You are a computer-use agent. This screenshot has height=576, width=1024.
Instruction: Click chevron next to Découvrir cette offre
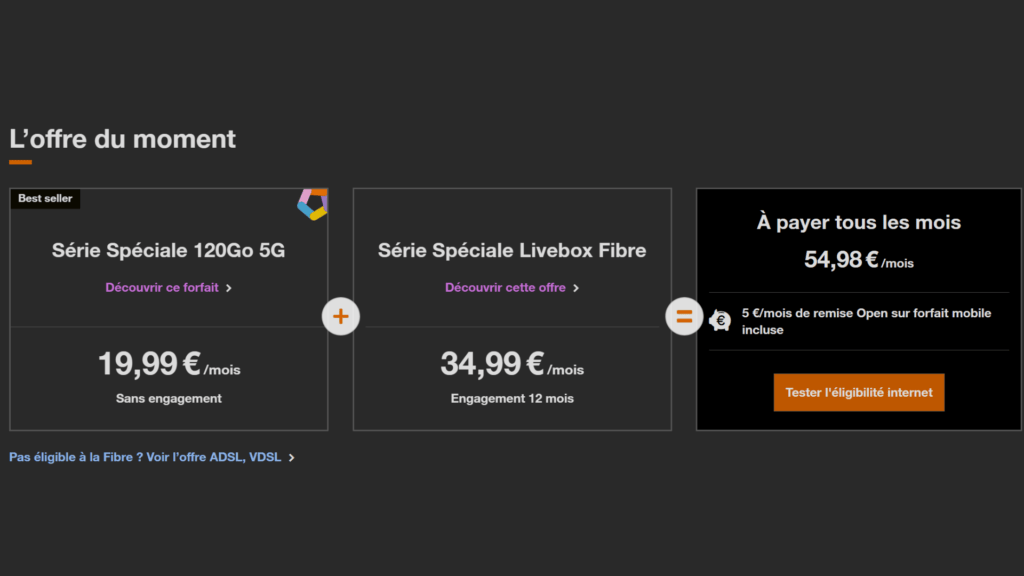575,288
